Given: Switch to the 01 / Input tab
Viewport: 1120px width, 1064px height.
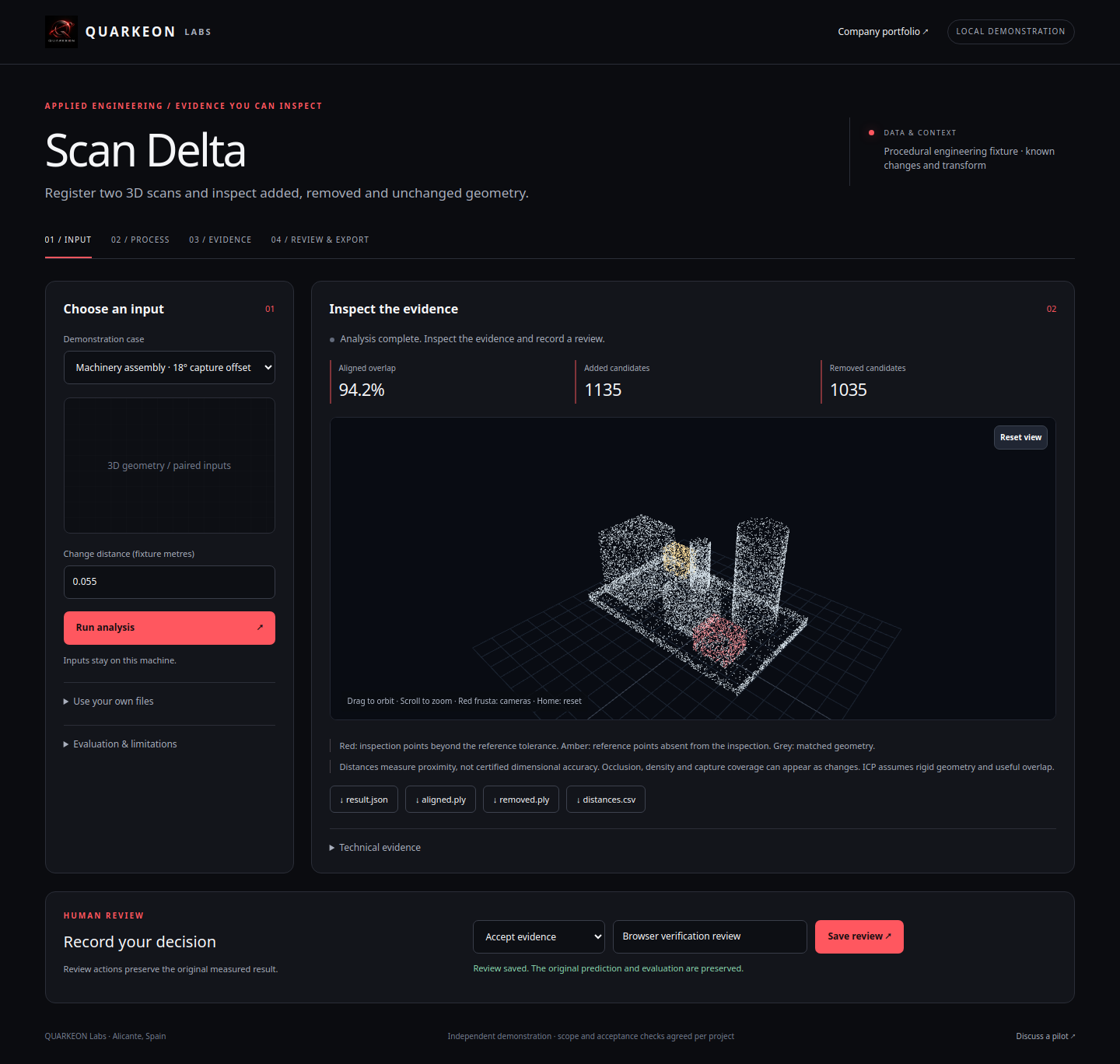Looking at the screenshot, I should (68, 240).
